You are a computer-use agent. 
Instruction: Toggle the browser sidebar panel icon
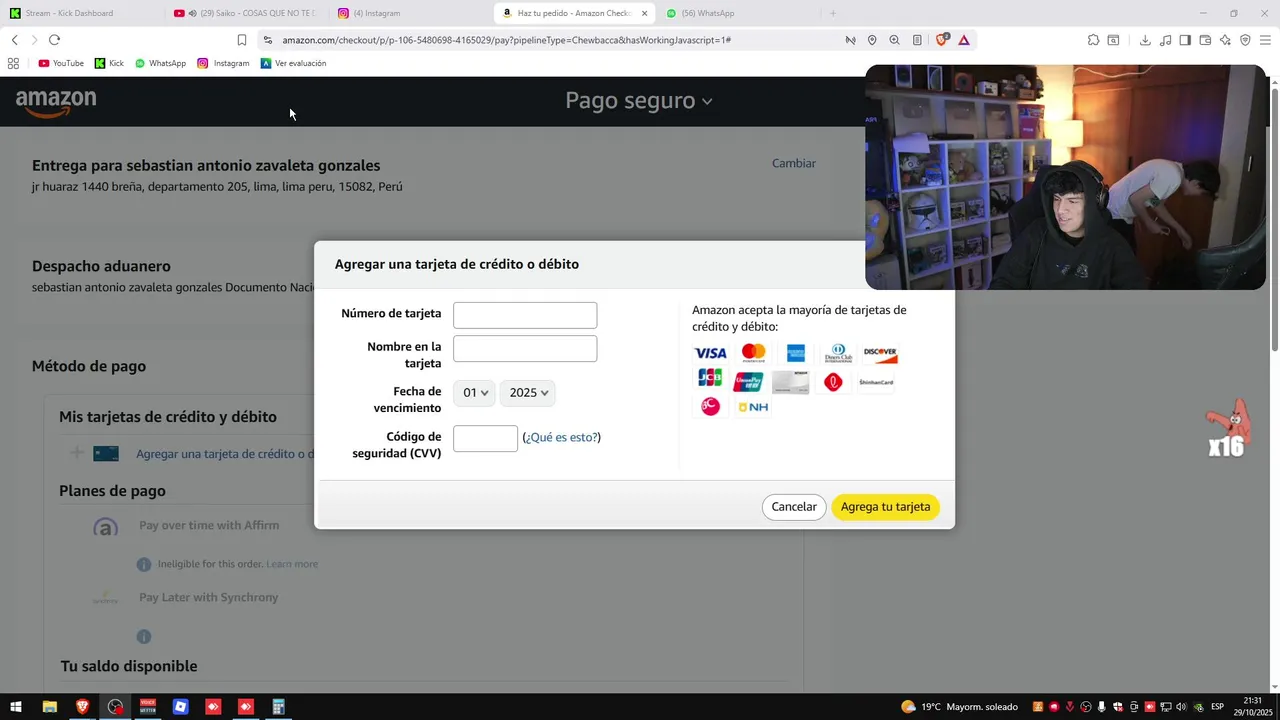click(x=1185, y=40)
